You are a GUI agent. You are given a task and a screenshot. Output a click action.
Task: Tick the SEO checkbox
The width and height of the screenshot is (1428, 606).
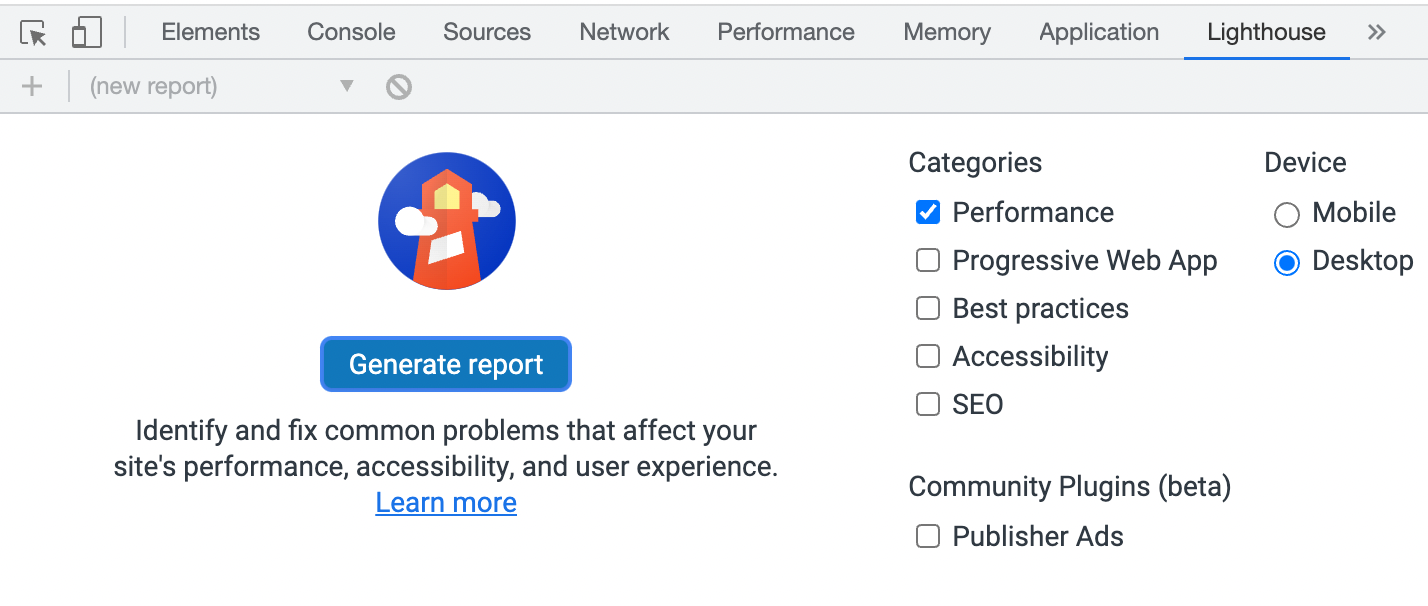(x=928, y=404)
